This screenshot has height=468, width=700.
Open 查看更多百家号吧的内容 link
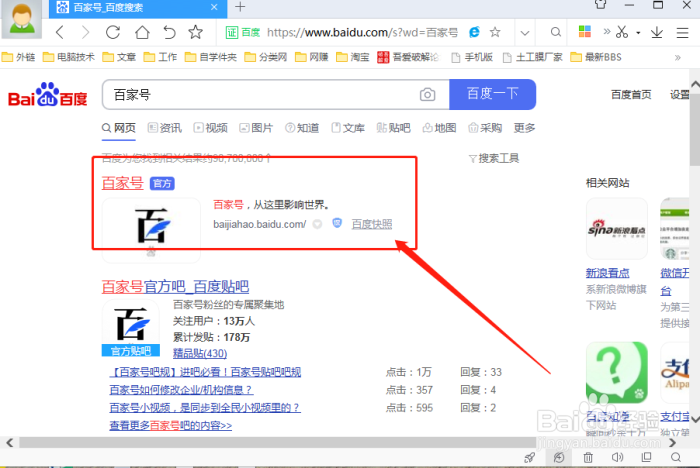coord(171,426)
